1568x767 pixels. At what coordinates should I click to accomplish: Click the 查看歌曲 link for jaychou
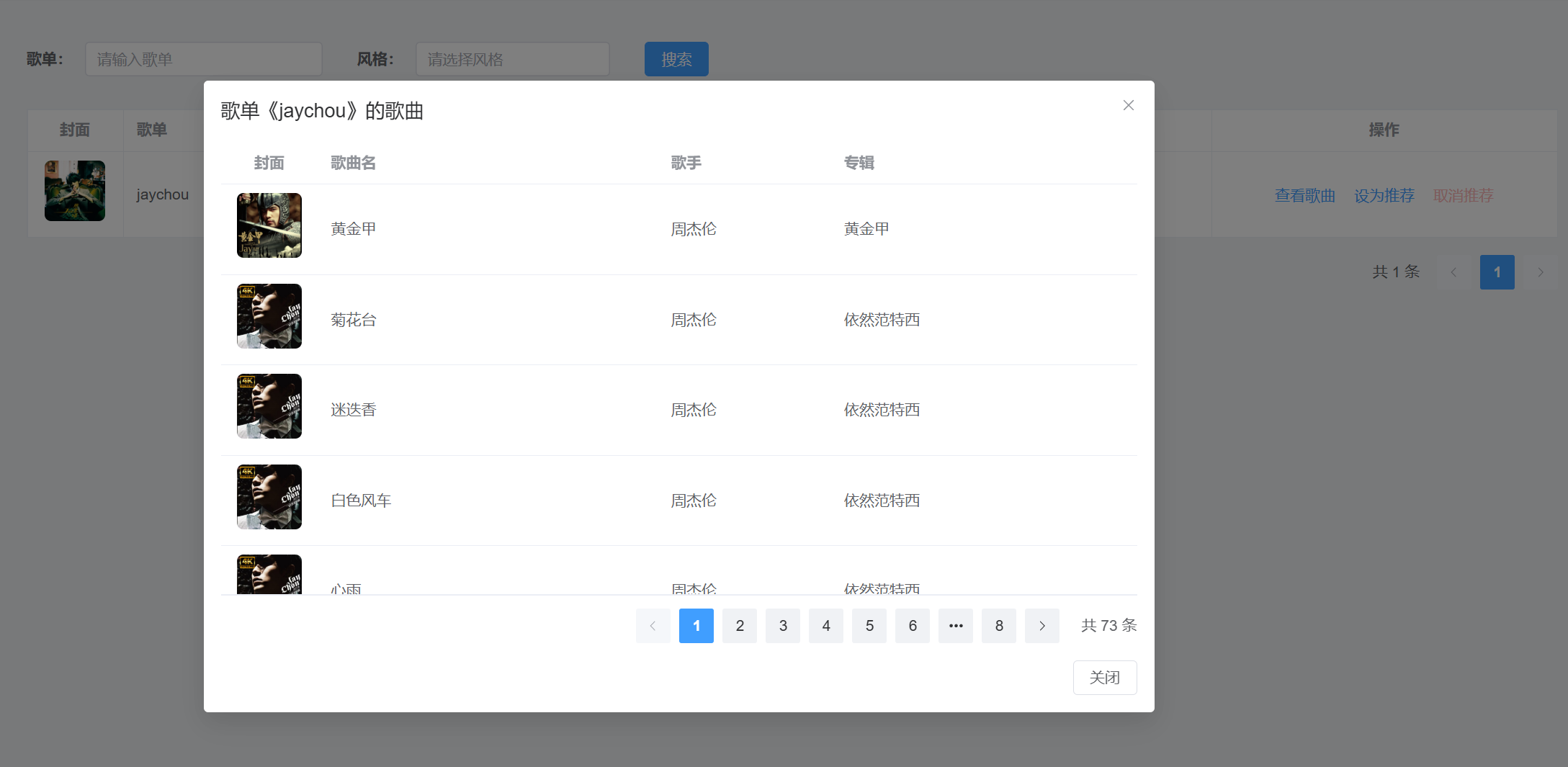(x=1304, y=195)
